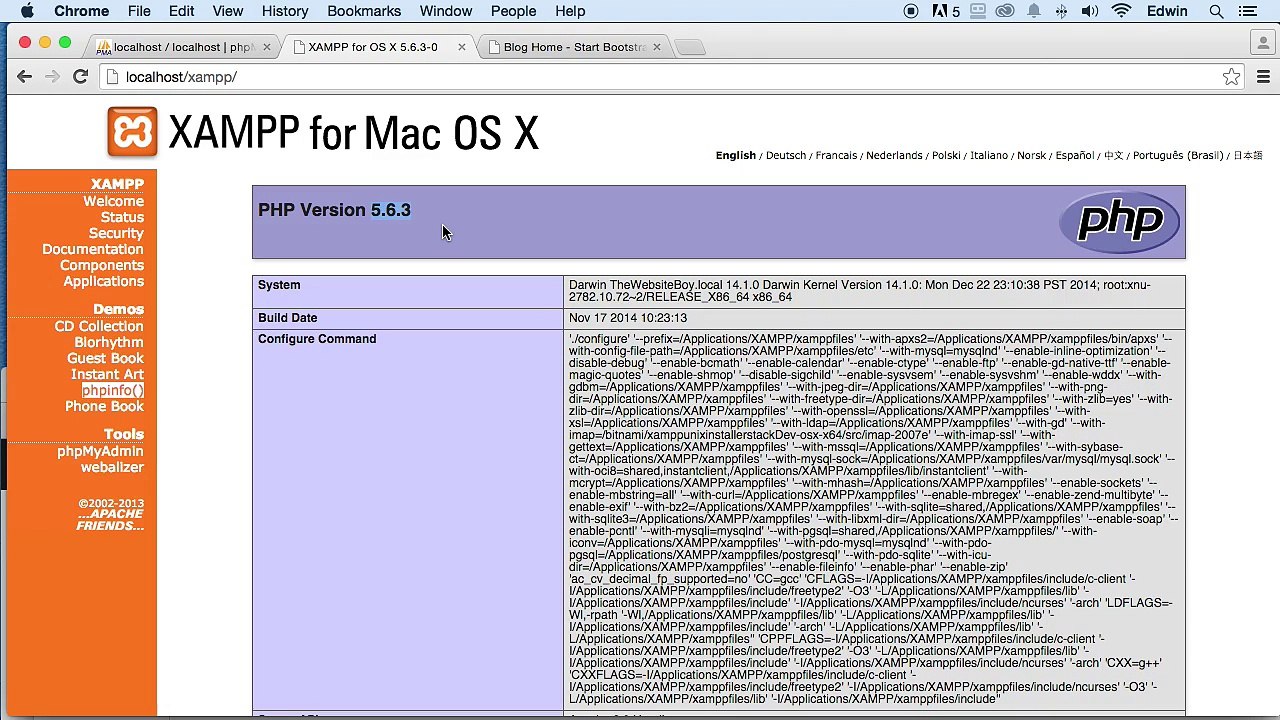Click the XAMPP orange logo
The height and width of the screenshot is (720, 1280).
click(x=132, y=132)
